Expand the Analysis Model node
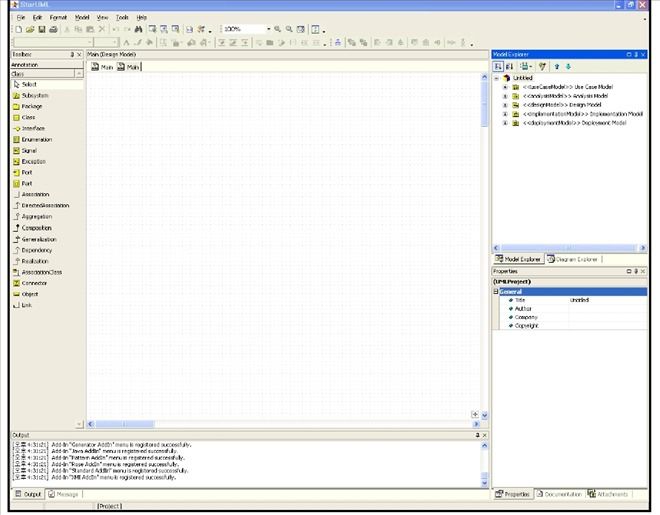 [505, 96]
